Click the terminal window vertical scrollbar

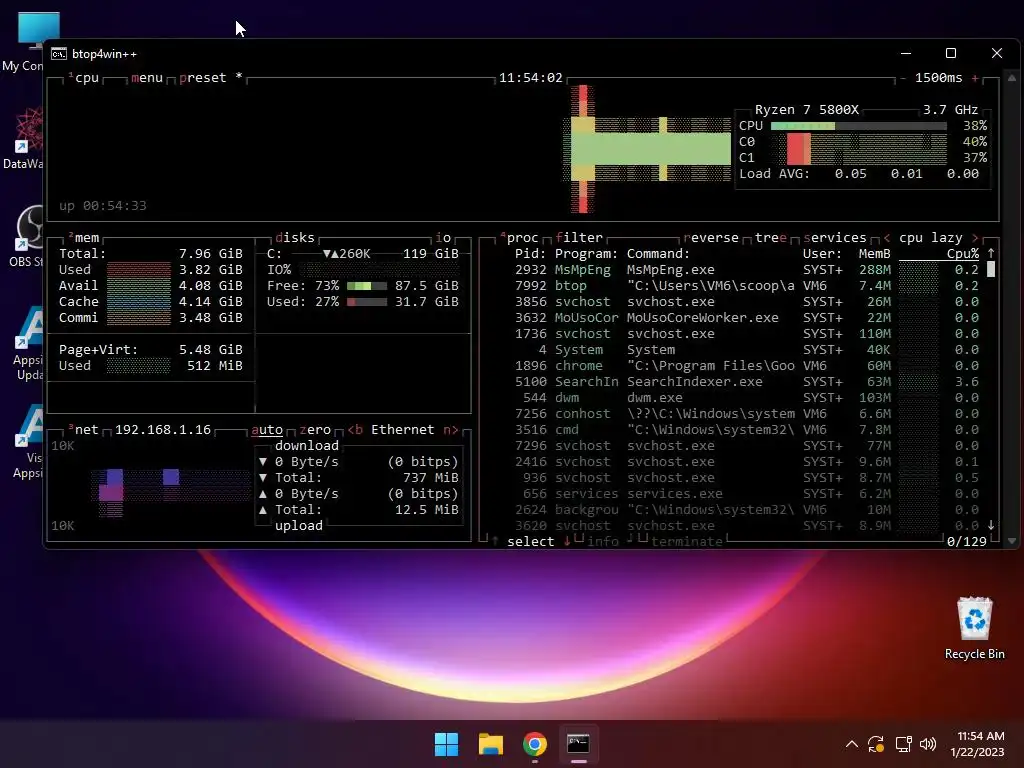click(1012, 309)
